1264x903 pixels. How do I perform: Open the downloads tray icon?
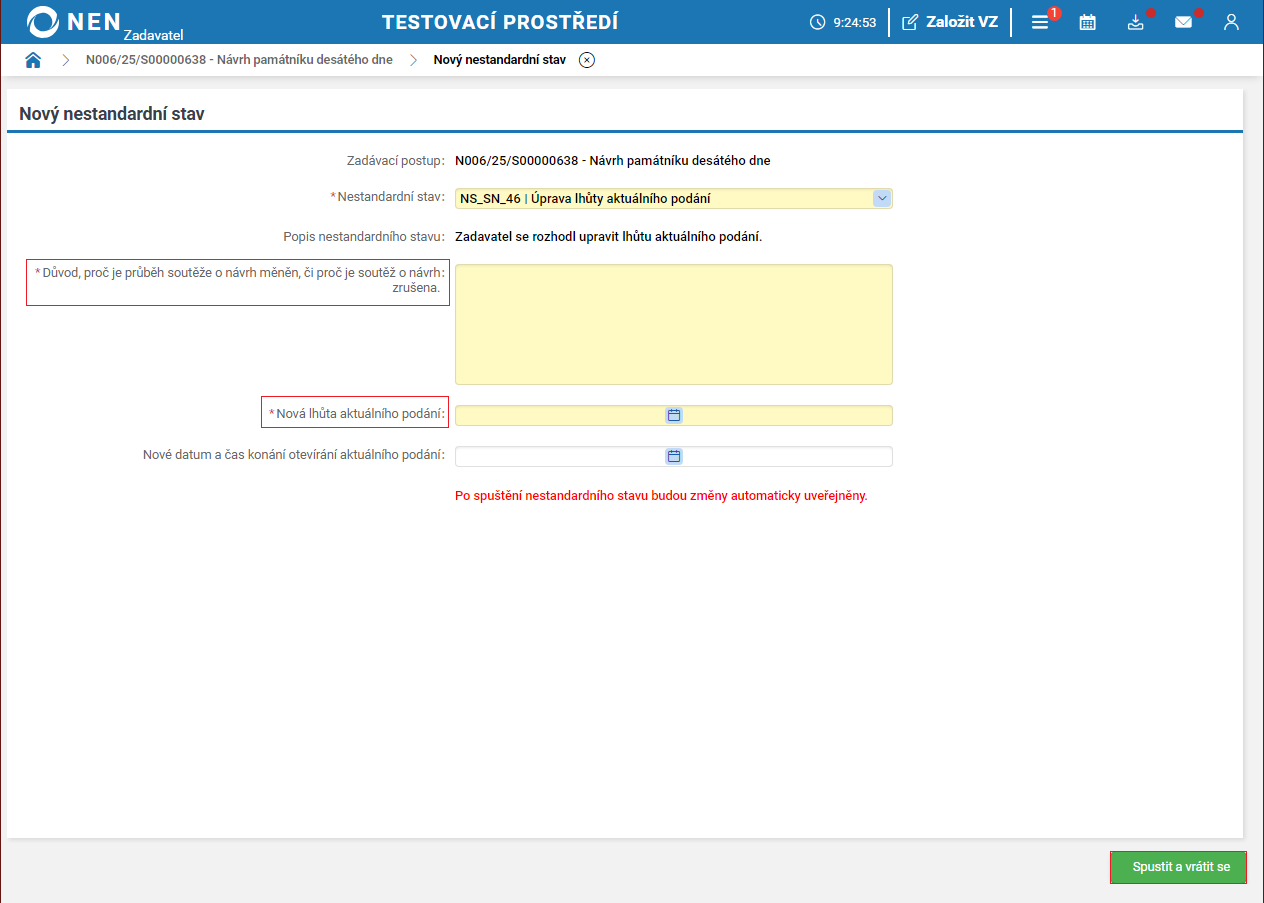click(x=1135, y=22)
